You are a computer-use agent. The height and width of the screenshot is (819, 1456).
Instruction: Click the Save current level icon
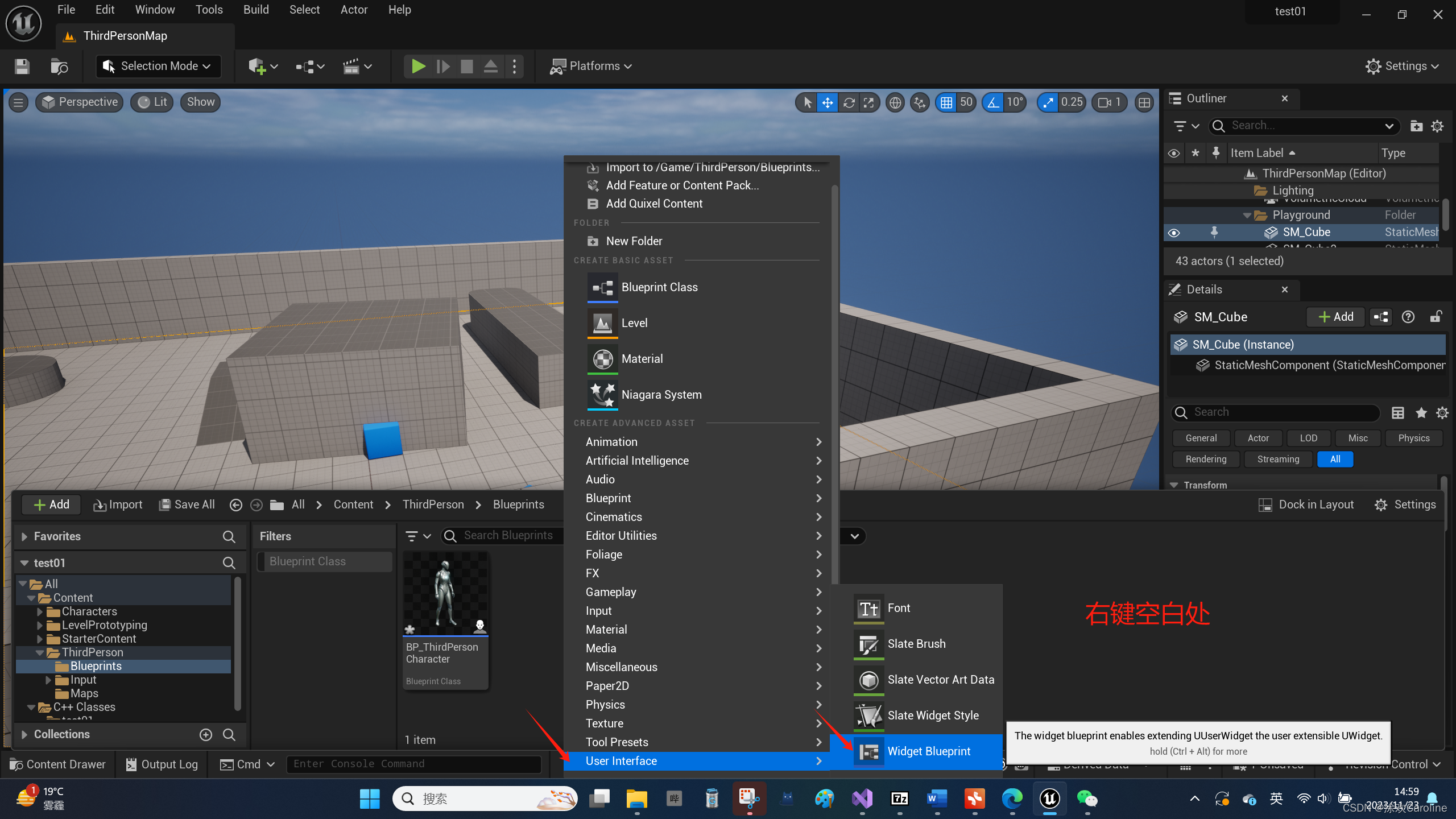[22, 67]
